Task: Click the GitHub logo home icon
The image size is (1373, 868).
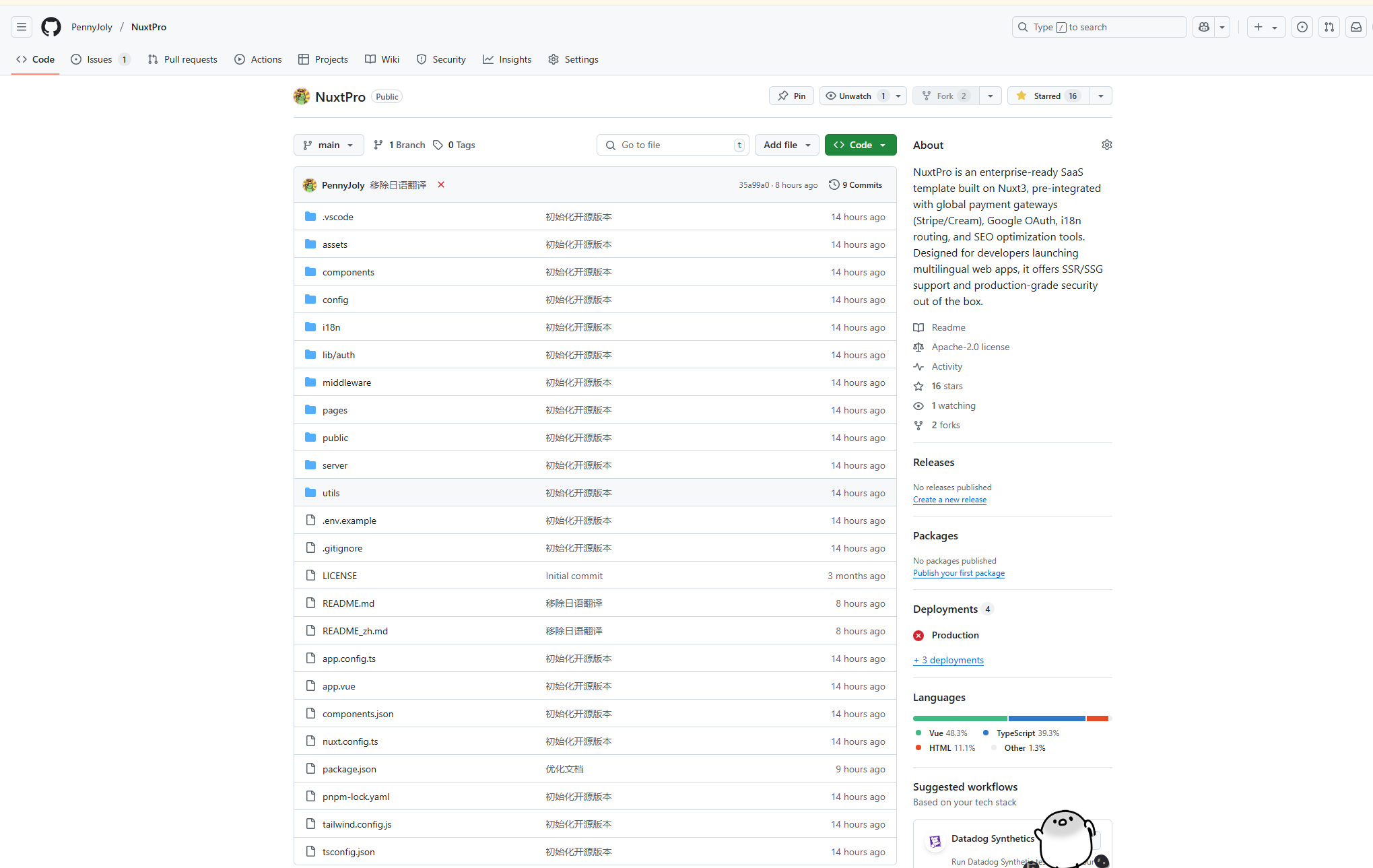Action: [x=51, y=27]
